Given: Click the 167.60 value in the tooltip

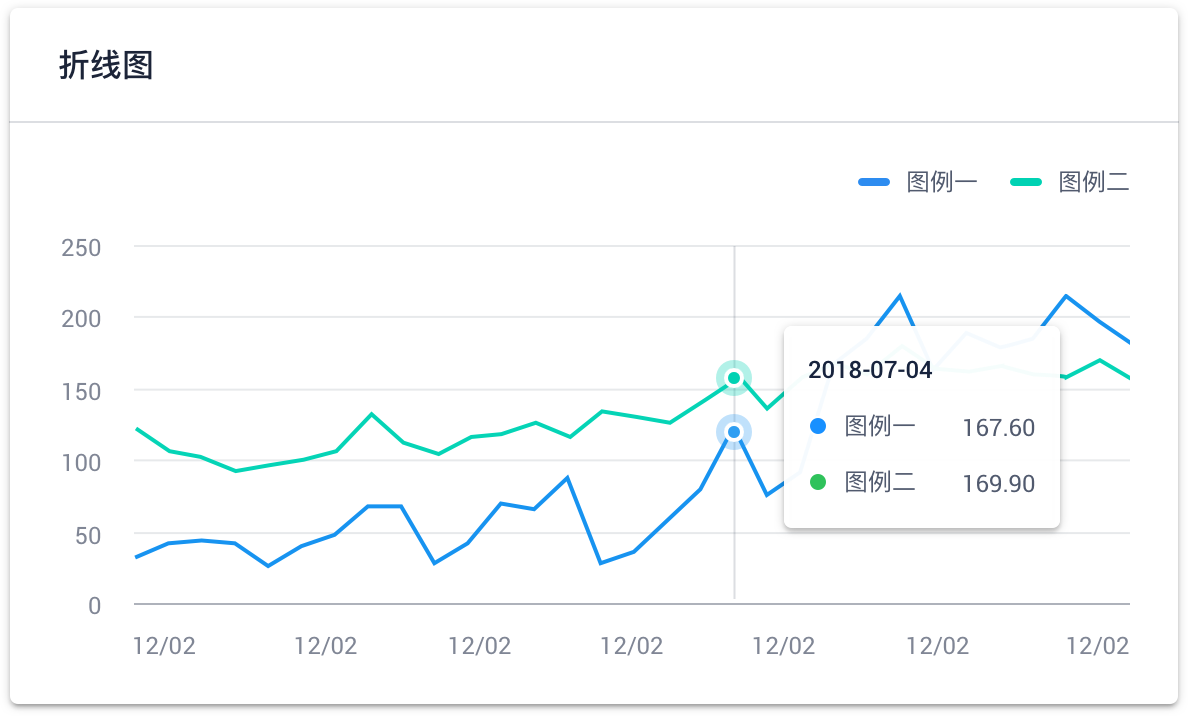Looking at the screenshot, I should point(998,429).
